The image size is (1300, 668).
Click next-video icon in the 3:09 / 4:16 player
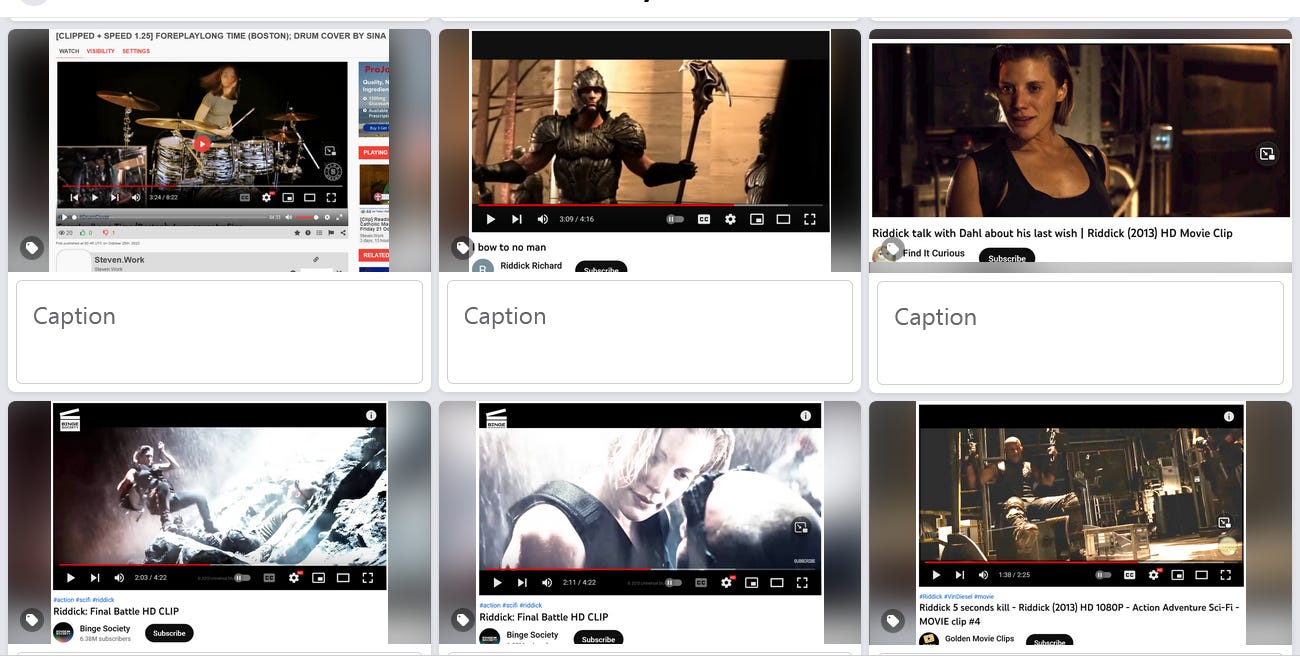[x=517, y=219]
